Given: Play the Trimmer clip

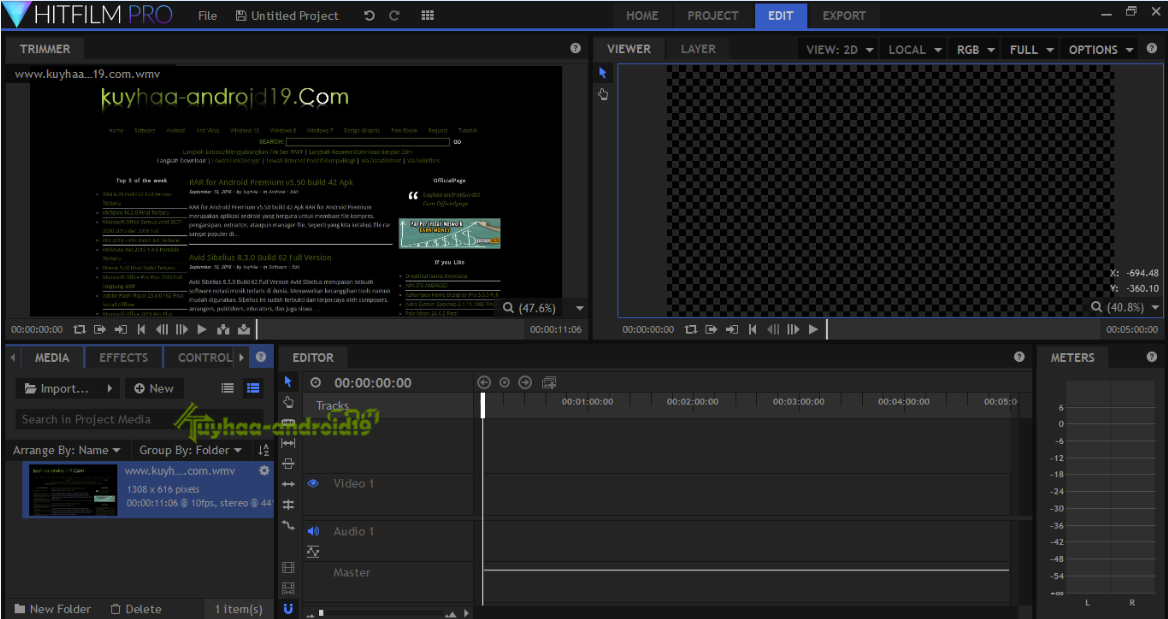Looking at the screenshot, I should point(202,329).
